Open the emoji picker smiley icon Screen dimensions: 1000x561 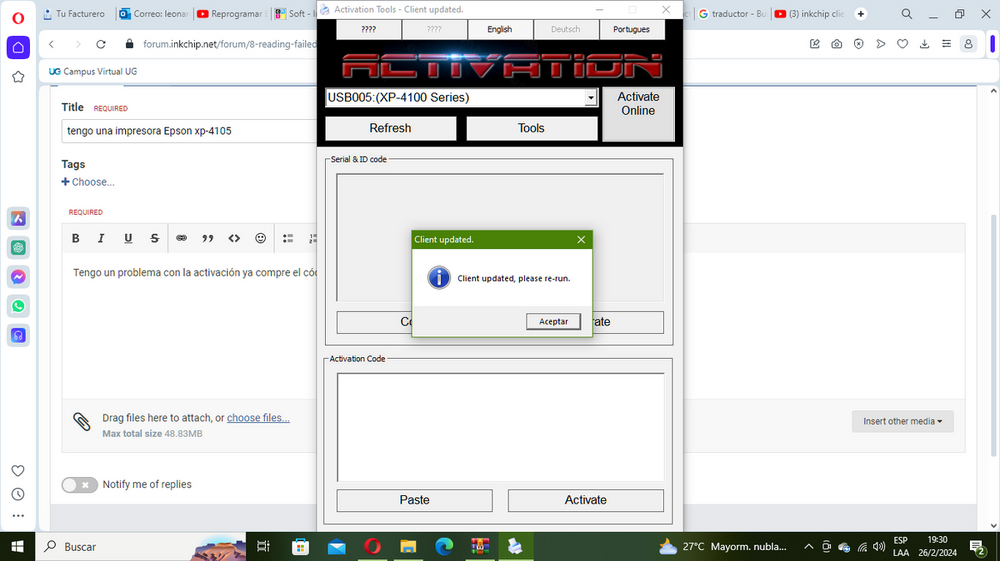point(261,238)
